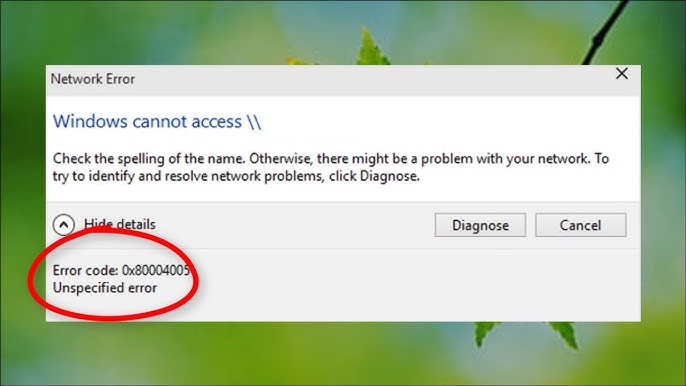
Task: Start network diagnosis with the Diagnose button
Action: (x=480, y=225)
